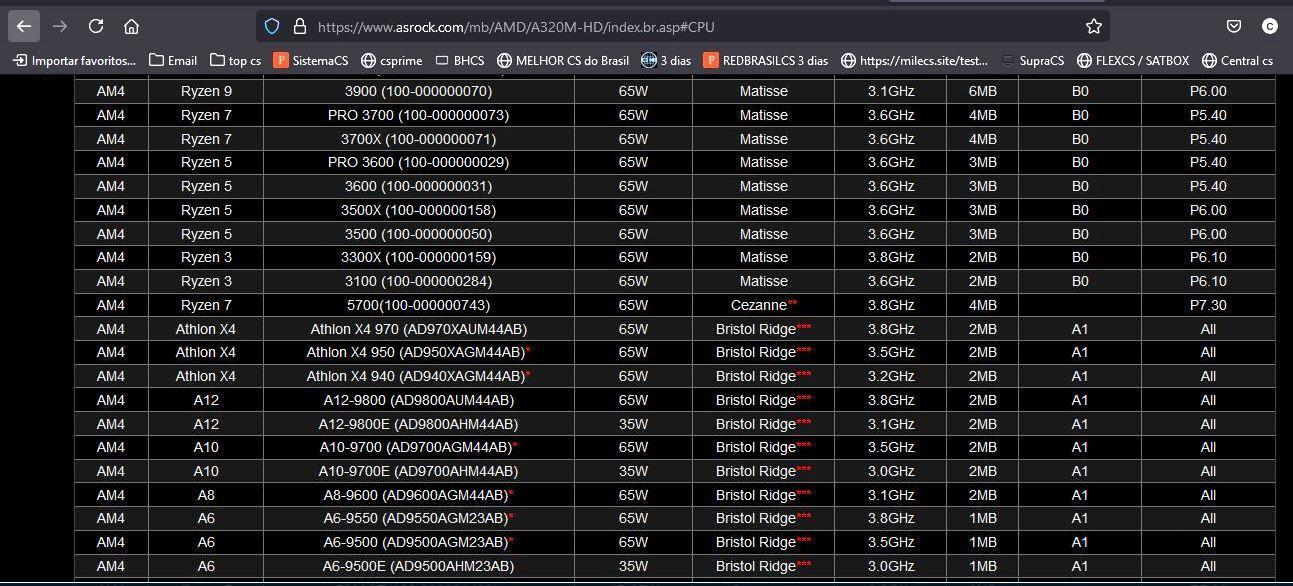Click the 3600 (100-000000031) cell
Screen dimensions: 1293x586
[x=418, y=186]
